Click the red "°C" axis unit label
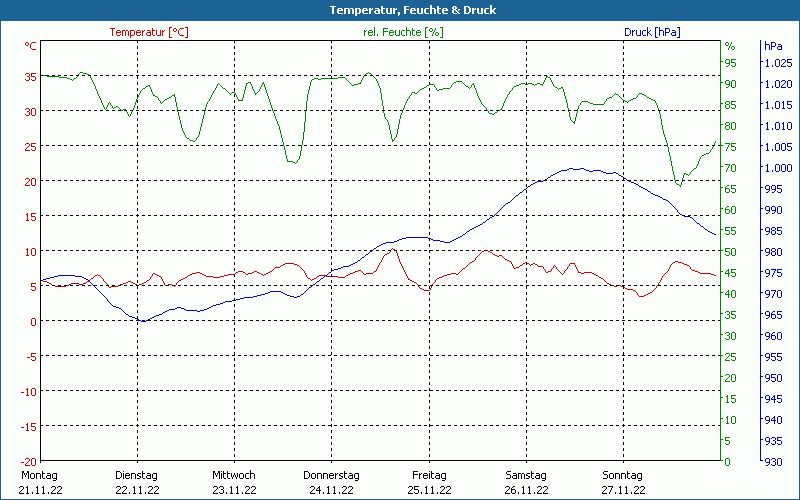800x500 pixels. tap(30, 46)
